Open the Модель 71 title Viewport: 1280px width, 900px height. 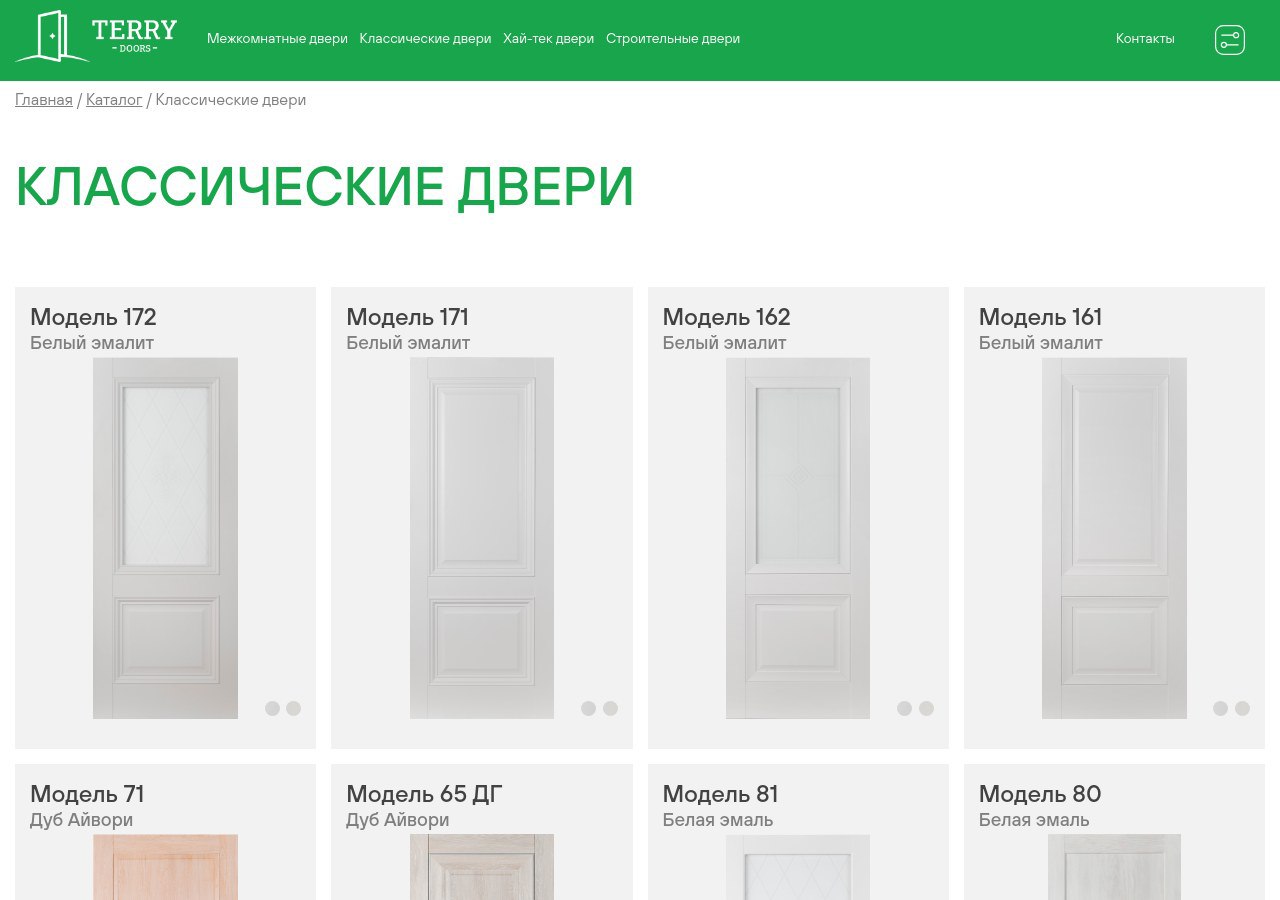(87, 794)
